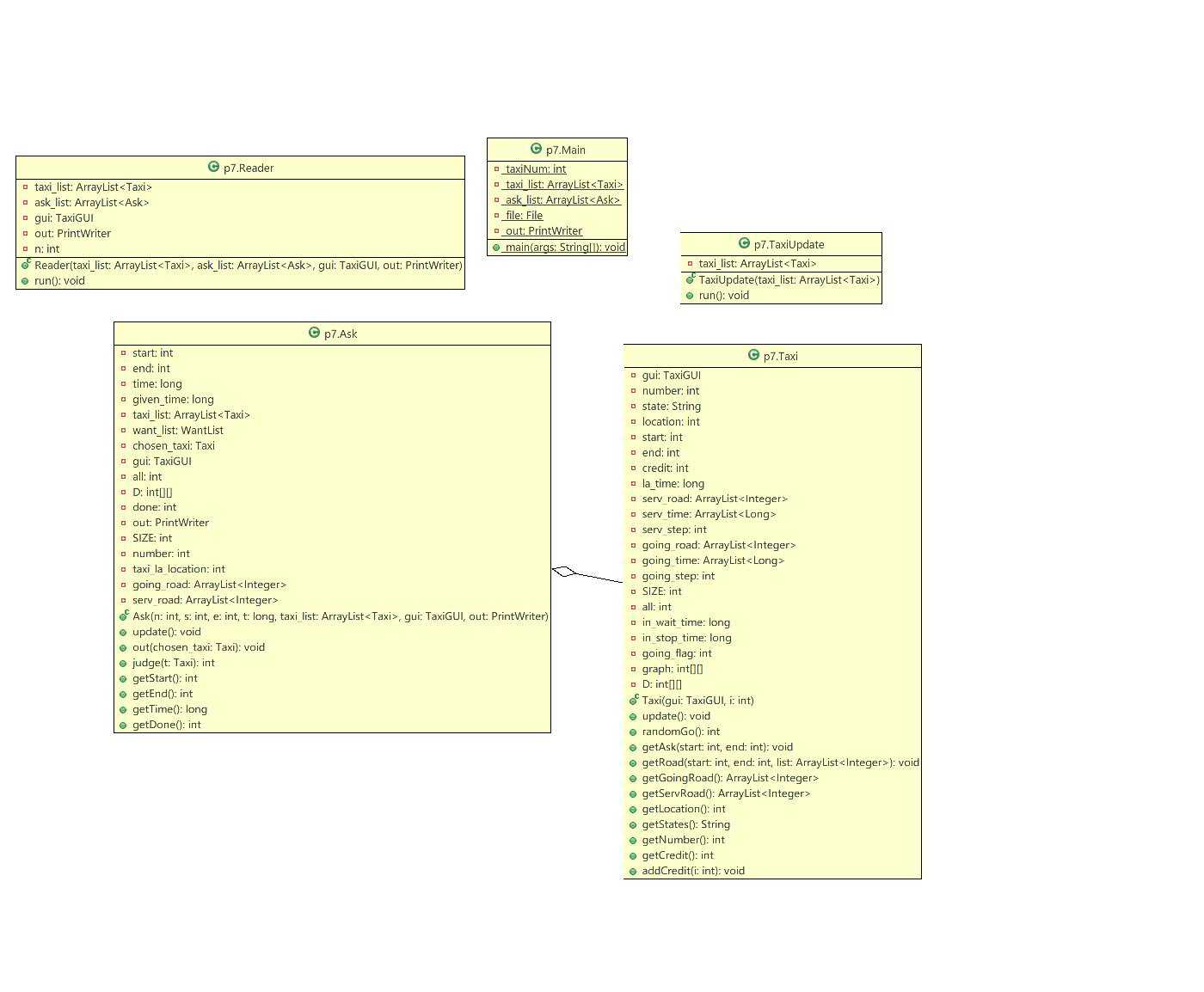
Task: Select the p7.Reader class title
Action: 249,168
